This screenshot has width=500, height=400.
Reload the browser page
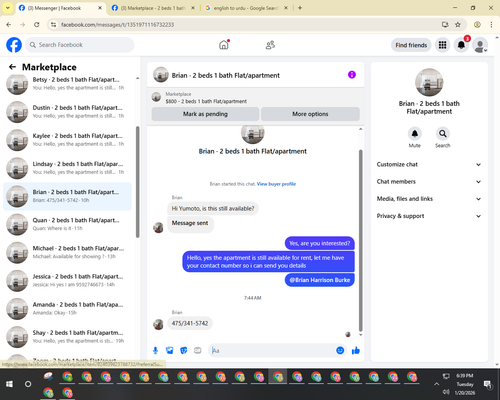point(37,25)
